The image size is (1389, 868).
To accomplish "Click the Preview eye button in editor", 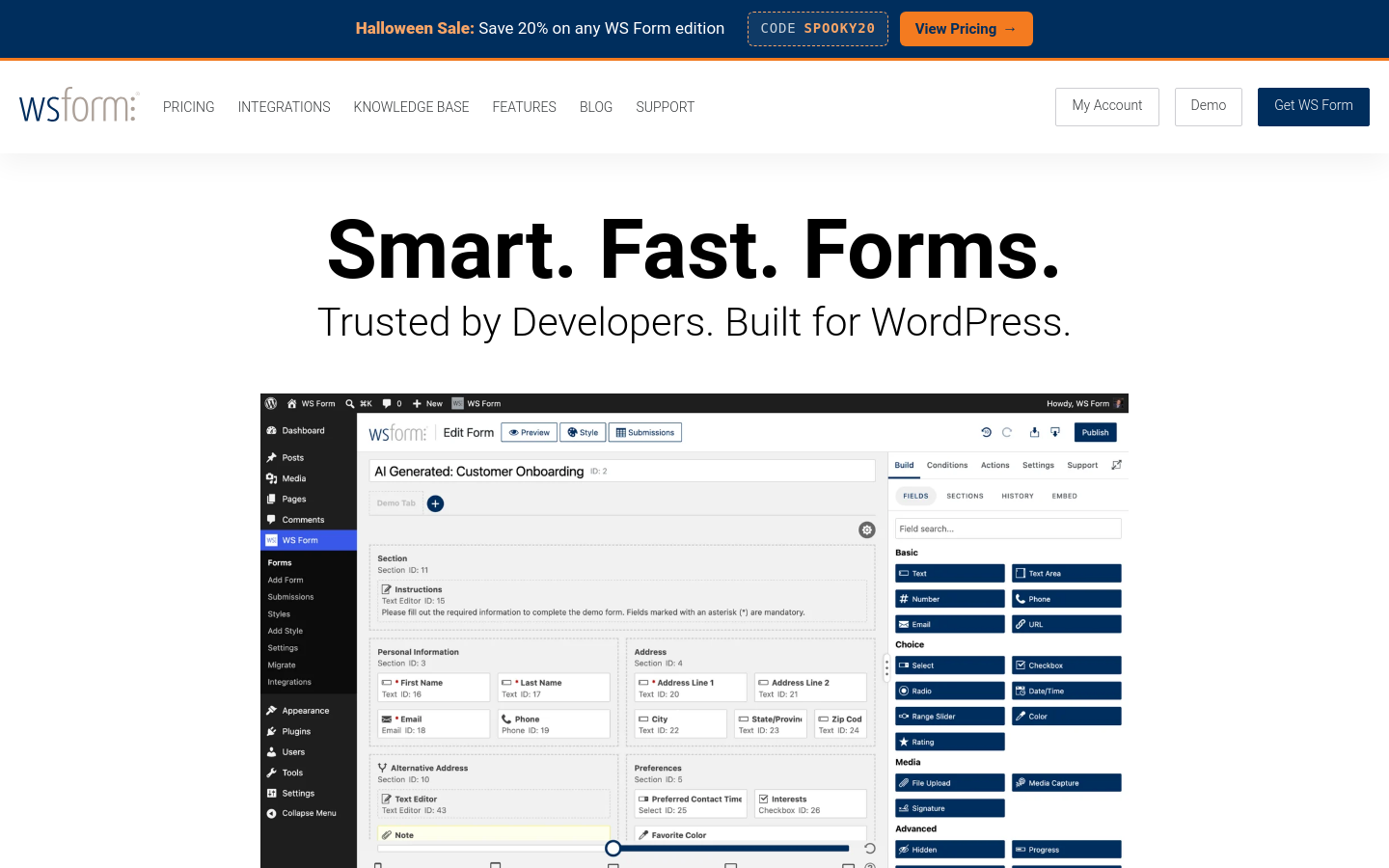I will (x=529, y=432).
